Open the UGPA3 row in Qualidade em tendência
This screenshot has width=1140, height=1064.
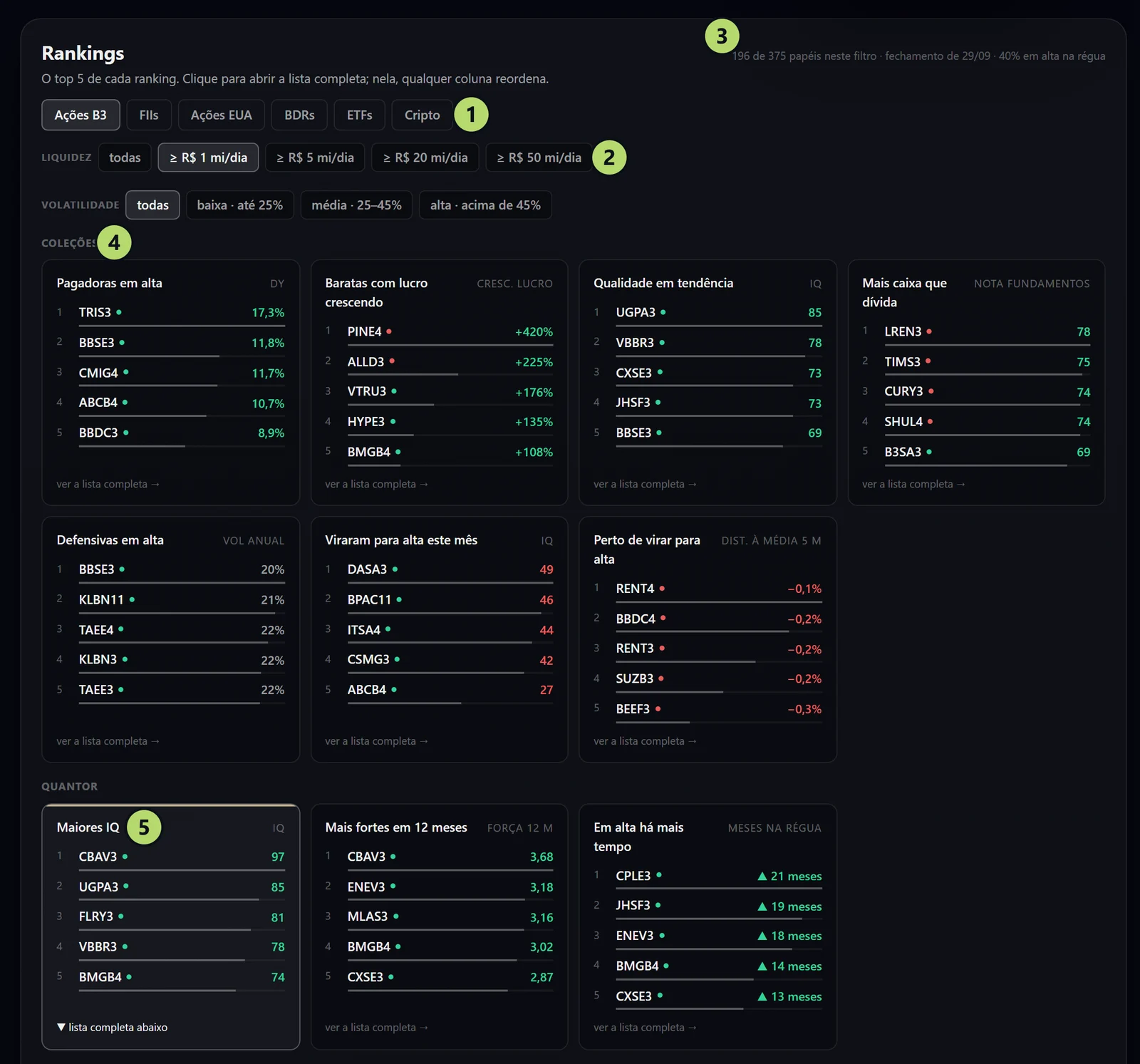[708, 314]
